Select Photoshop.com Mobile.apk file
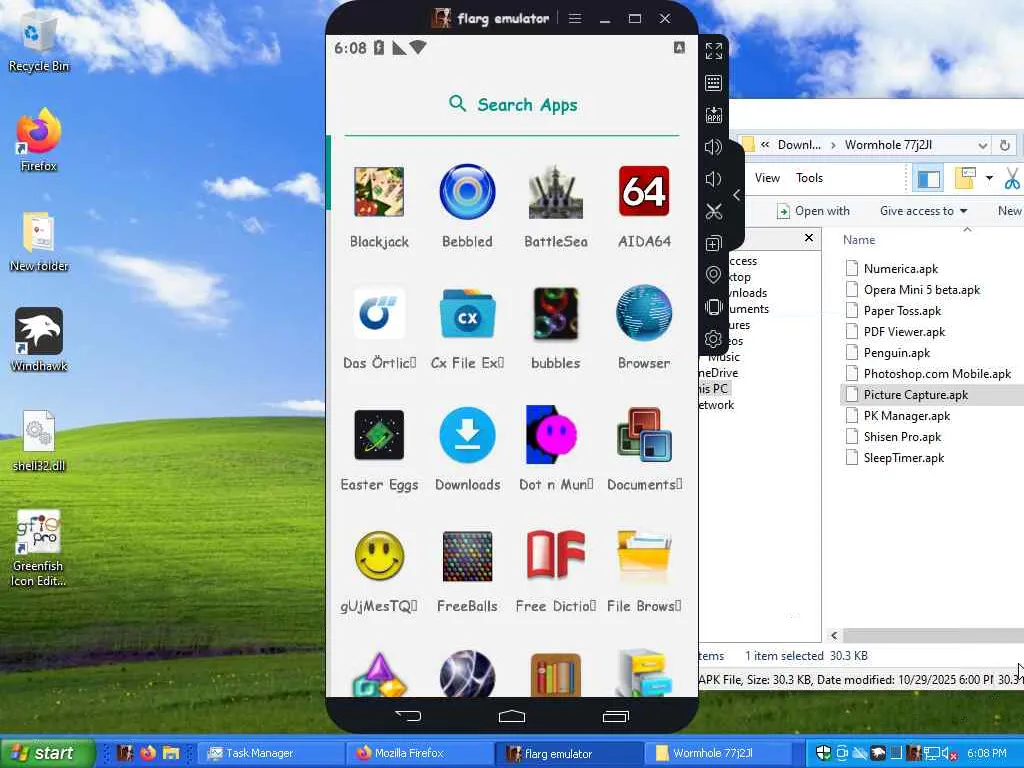 937,374
